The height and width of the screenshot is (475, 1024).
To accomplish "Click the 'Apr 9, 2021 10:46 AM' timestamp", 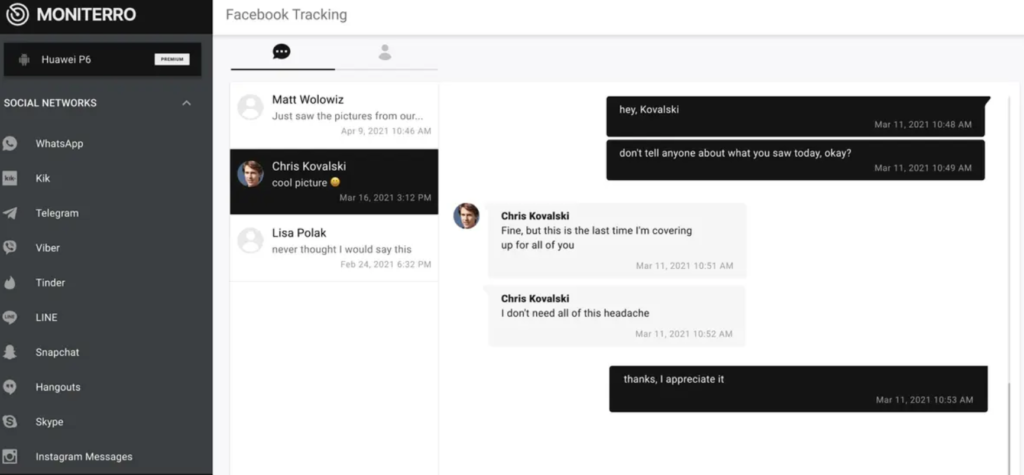I will point(386,131).
